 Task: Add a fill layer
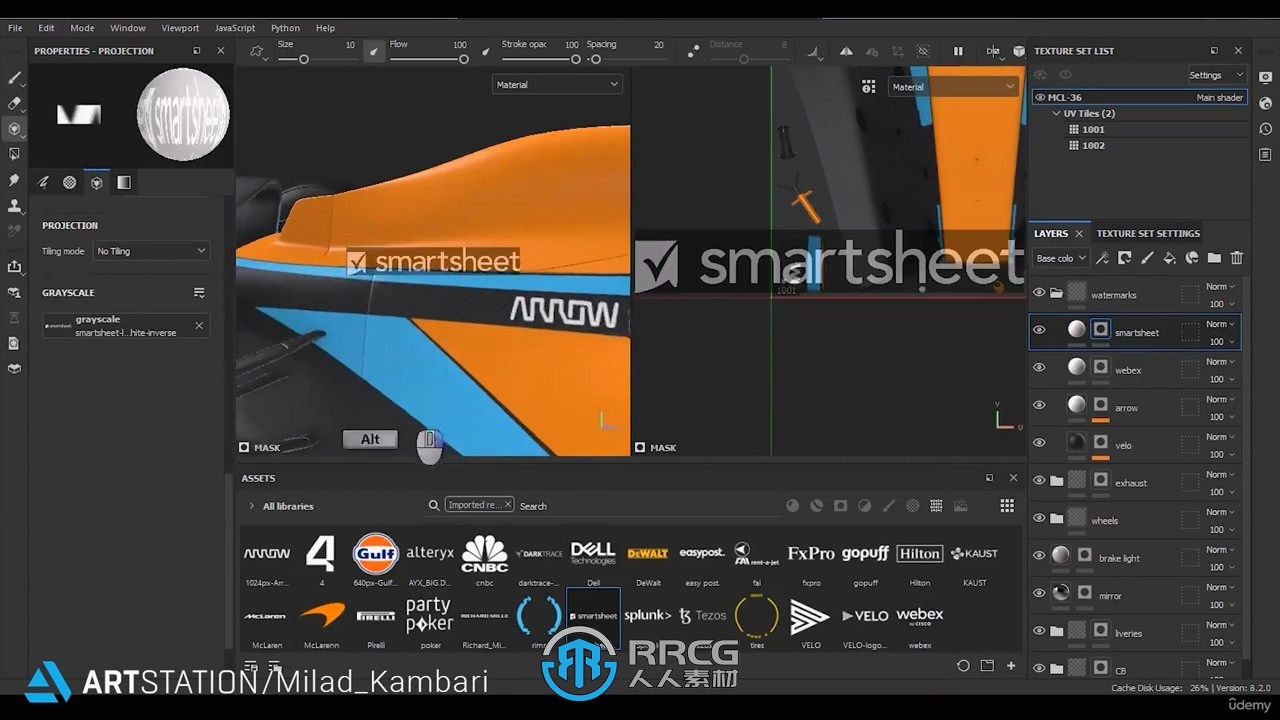pos(1169,258)
